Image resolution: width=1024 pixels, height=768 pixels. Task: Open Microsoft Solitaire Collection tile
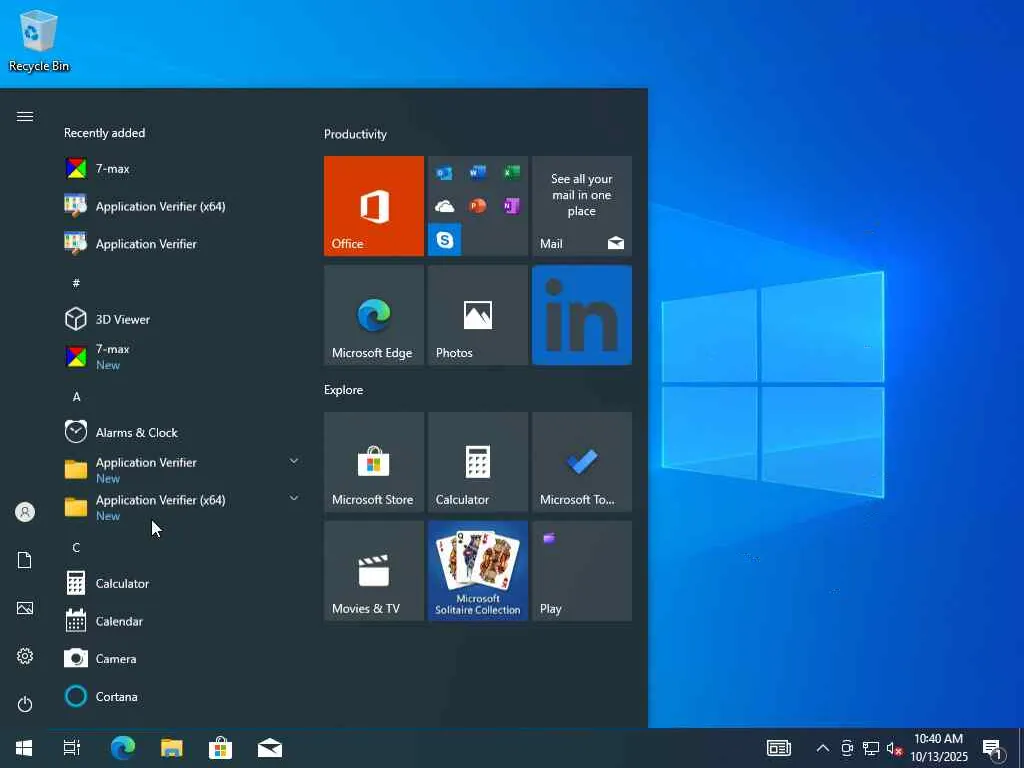point(477,570)
